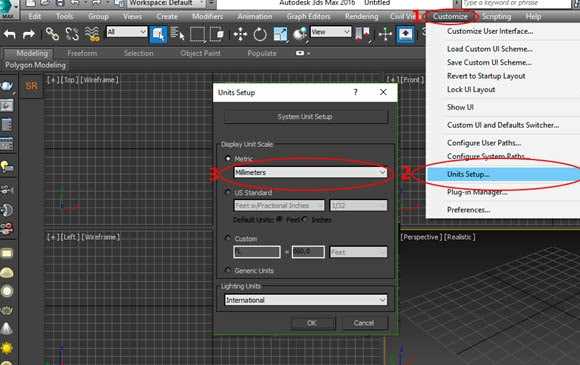
Task: Click the 660.0 custom value field
Action: 308,252
